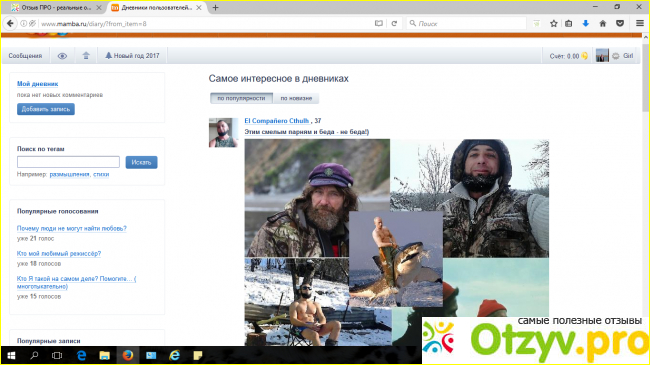Go to Firefox home icon
This screenshot has height=365, width=650.
tap(603, 24)
